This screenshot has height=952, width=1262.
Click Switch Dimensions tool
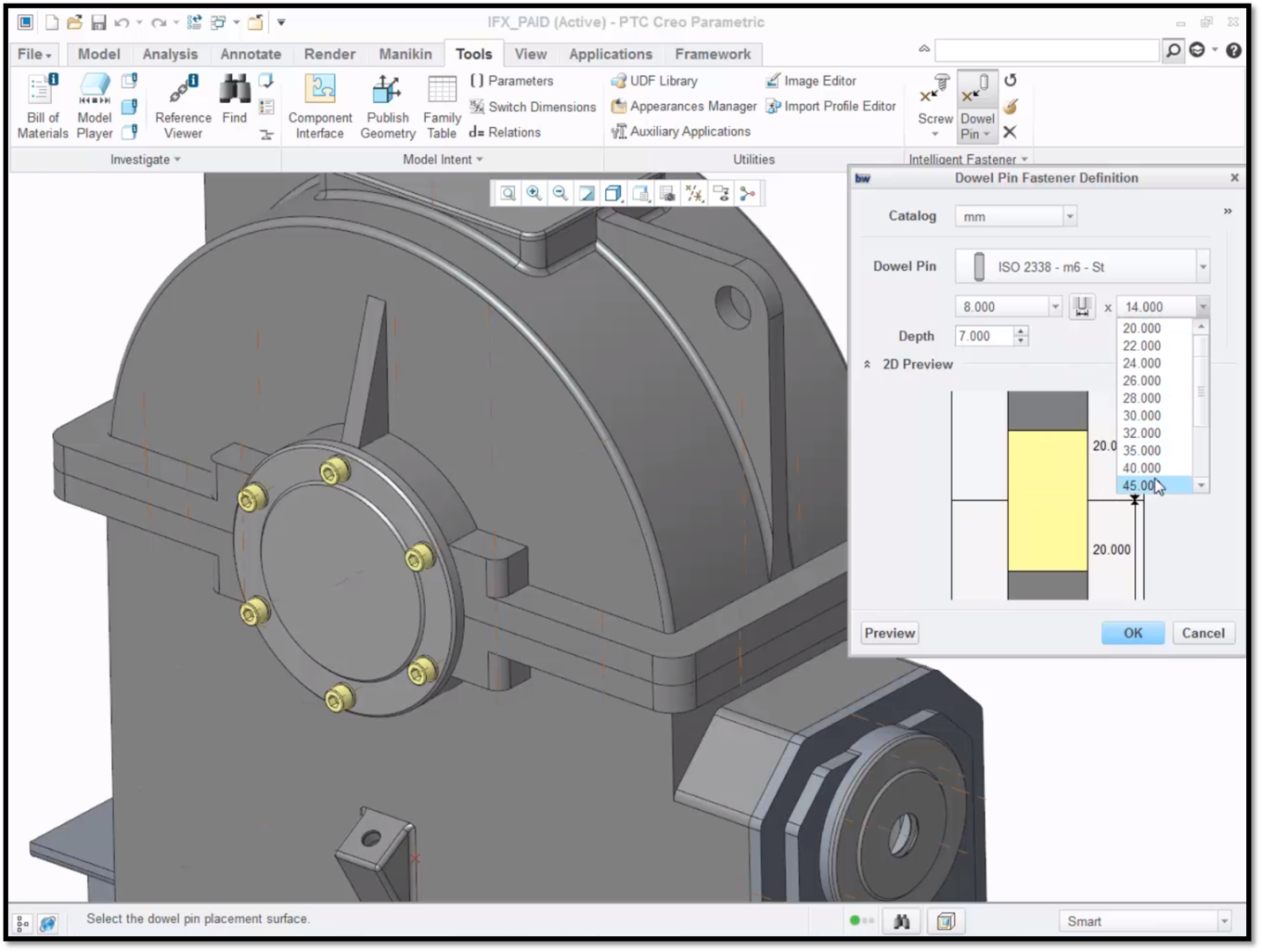533,107
